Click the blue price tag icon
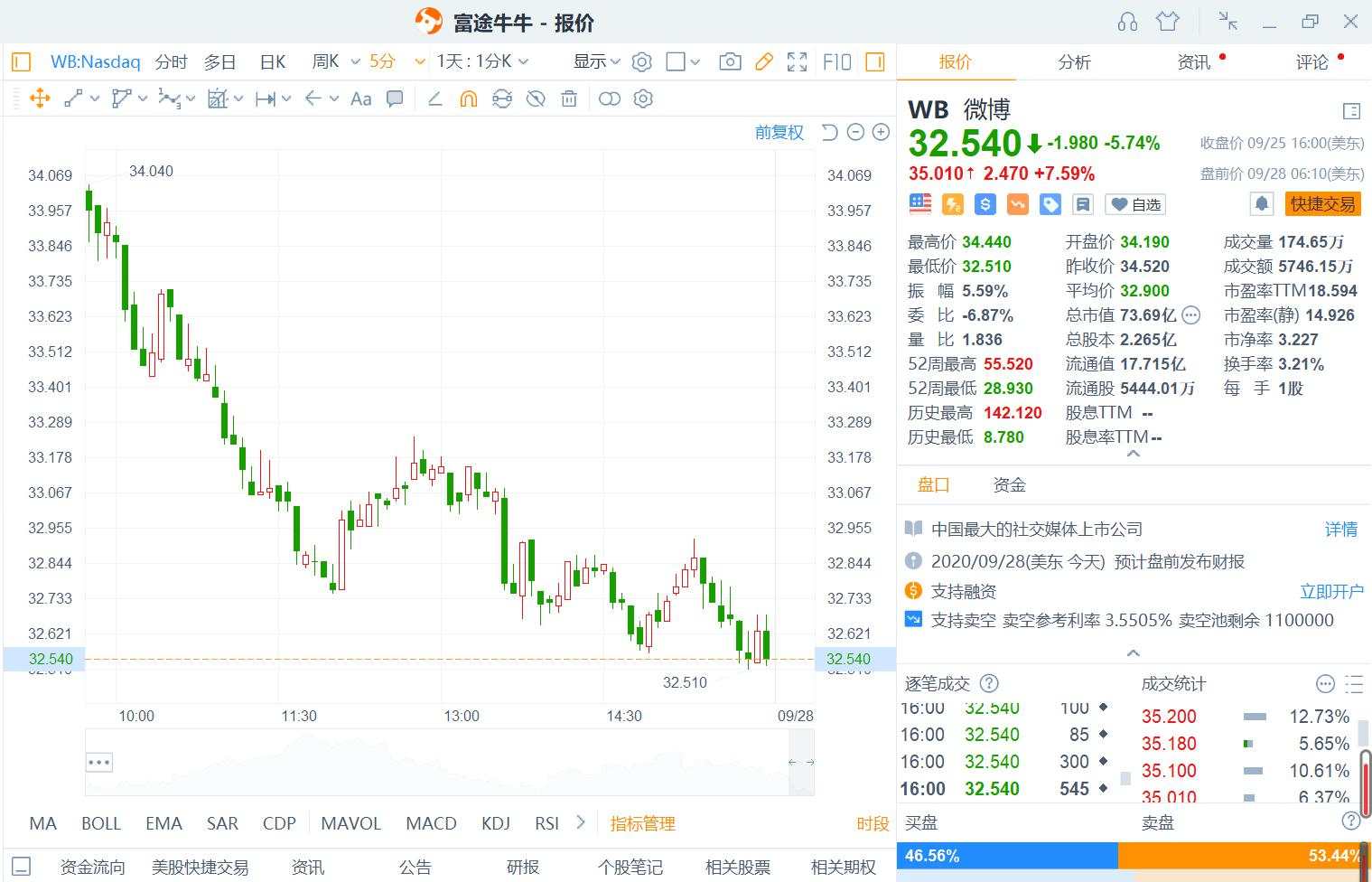The width and height of the screenshot is (1372, 882). click(1050, 204)
